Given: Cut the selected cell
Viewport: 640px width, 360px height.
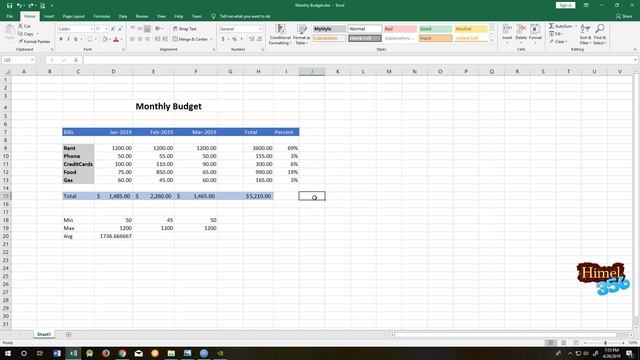Looking at the screenshot, I should point(24,26).
